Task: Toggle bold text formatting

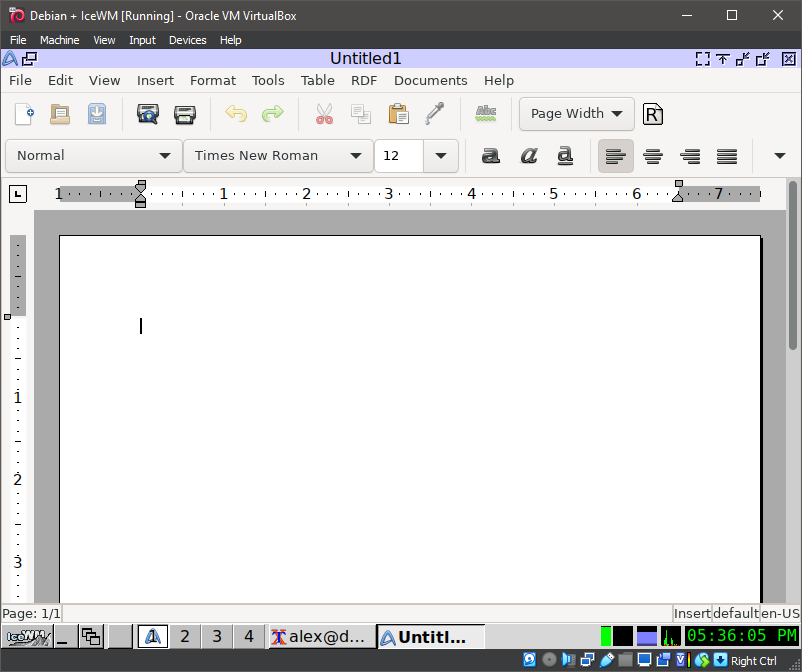Action: point(490,156)
